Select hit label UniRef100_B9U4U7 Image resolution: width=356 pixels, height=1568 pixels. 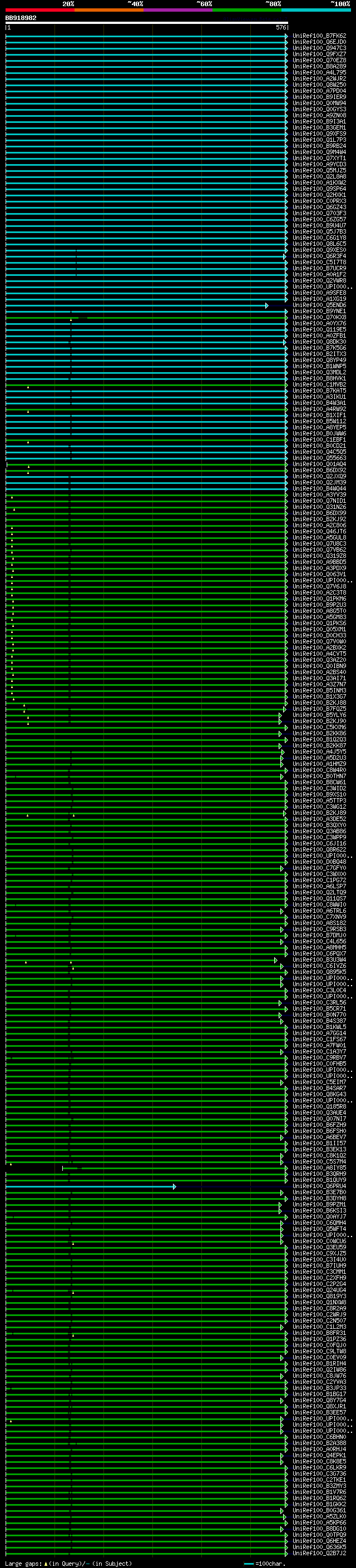point(319,225)
